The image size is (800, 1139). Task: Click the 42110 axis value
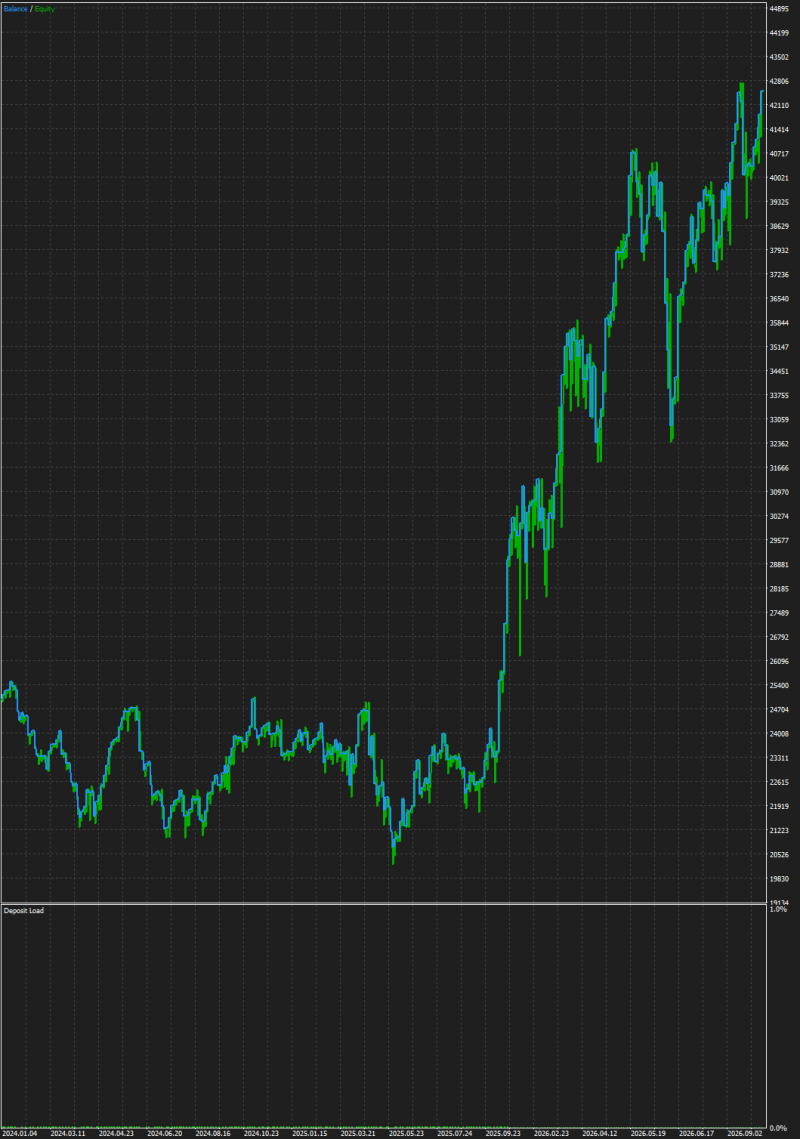click(779, 105)
